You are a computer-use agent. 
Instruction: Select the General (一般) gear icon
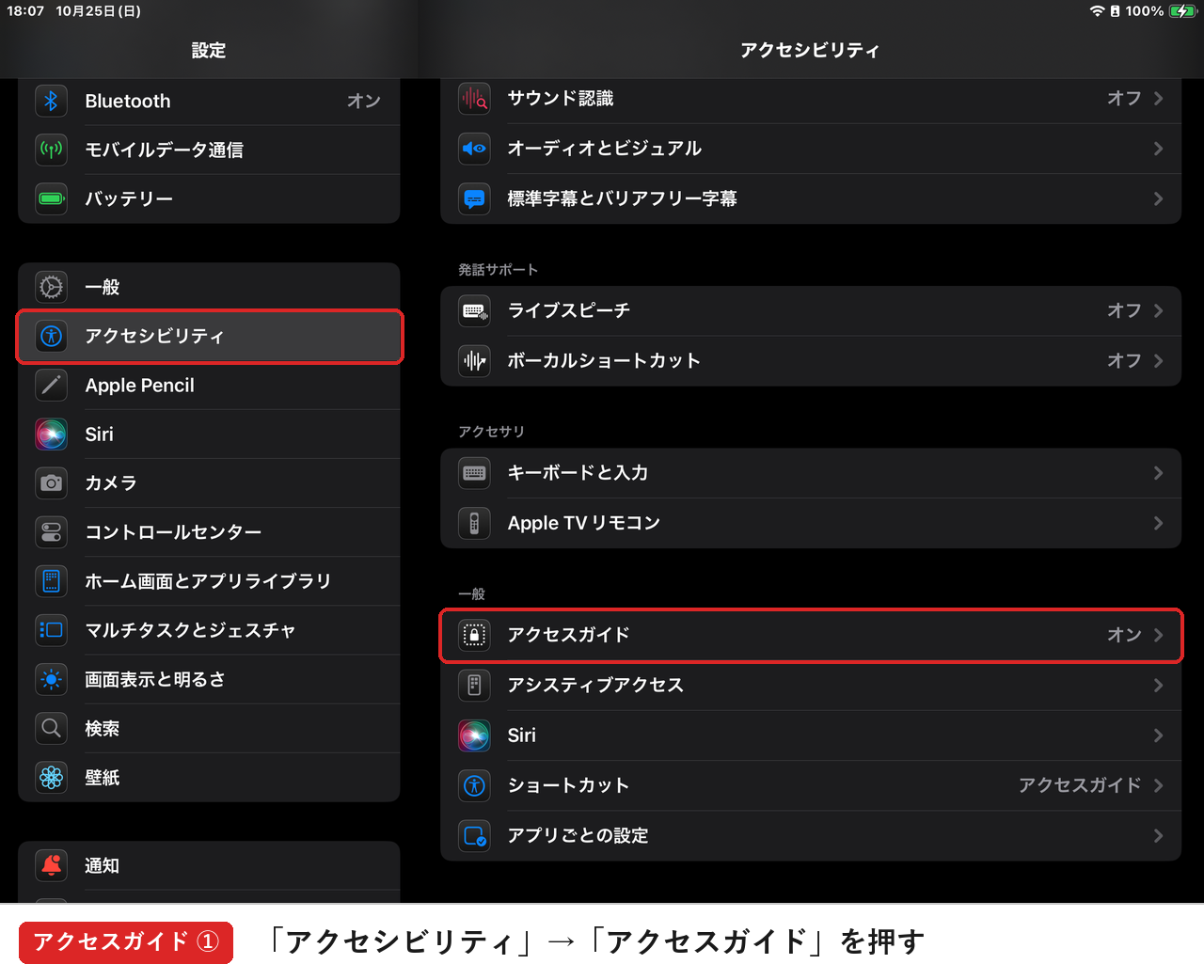(x=52, y=287)
